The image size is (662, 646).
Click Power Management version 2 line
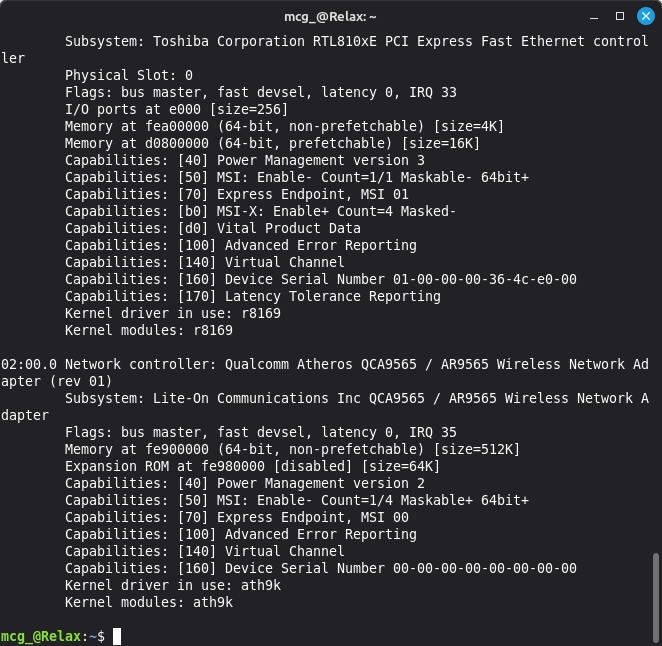pos(245,483)
